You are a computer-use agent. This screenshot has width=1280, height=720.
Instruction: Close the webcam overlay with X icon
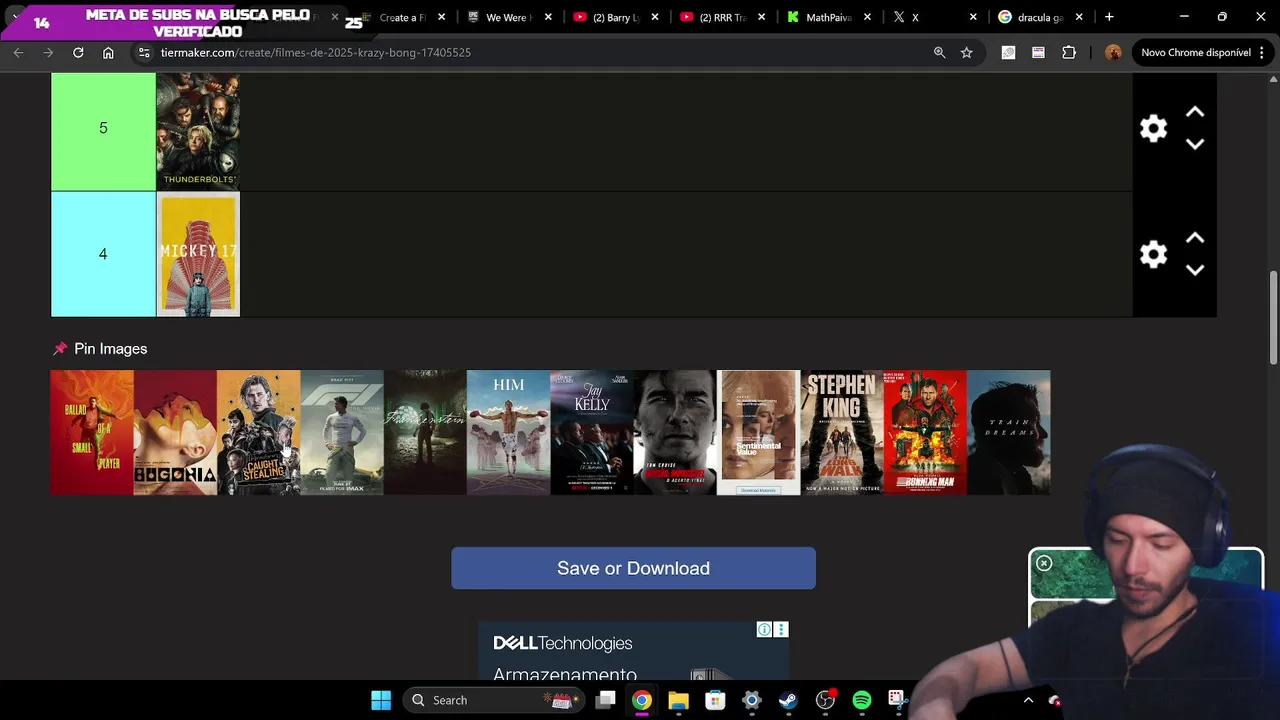[x=1043, y=563]
